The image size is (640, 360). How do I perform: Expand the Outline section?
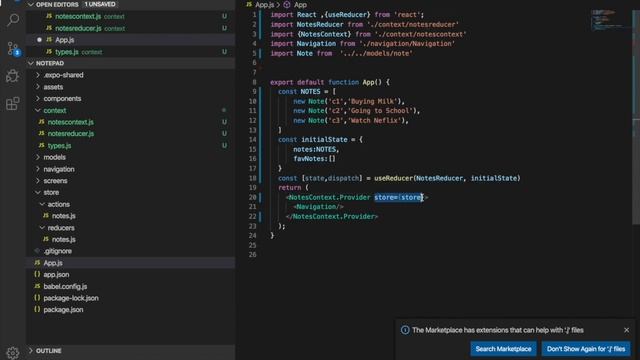click(x=31, y=351)
